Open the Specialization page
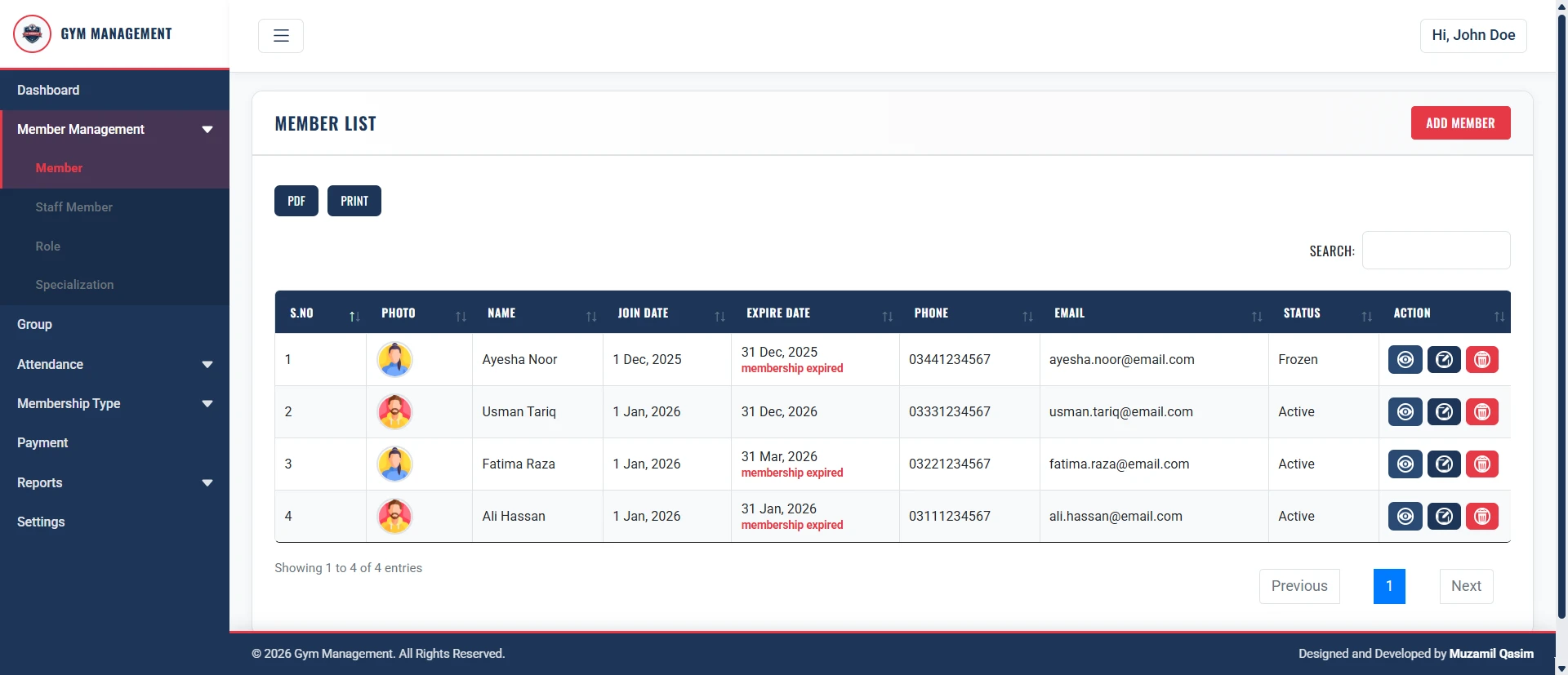 114,285
